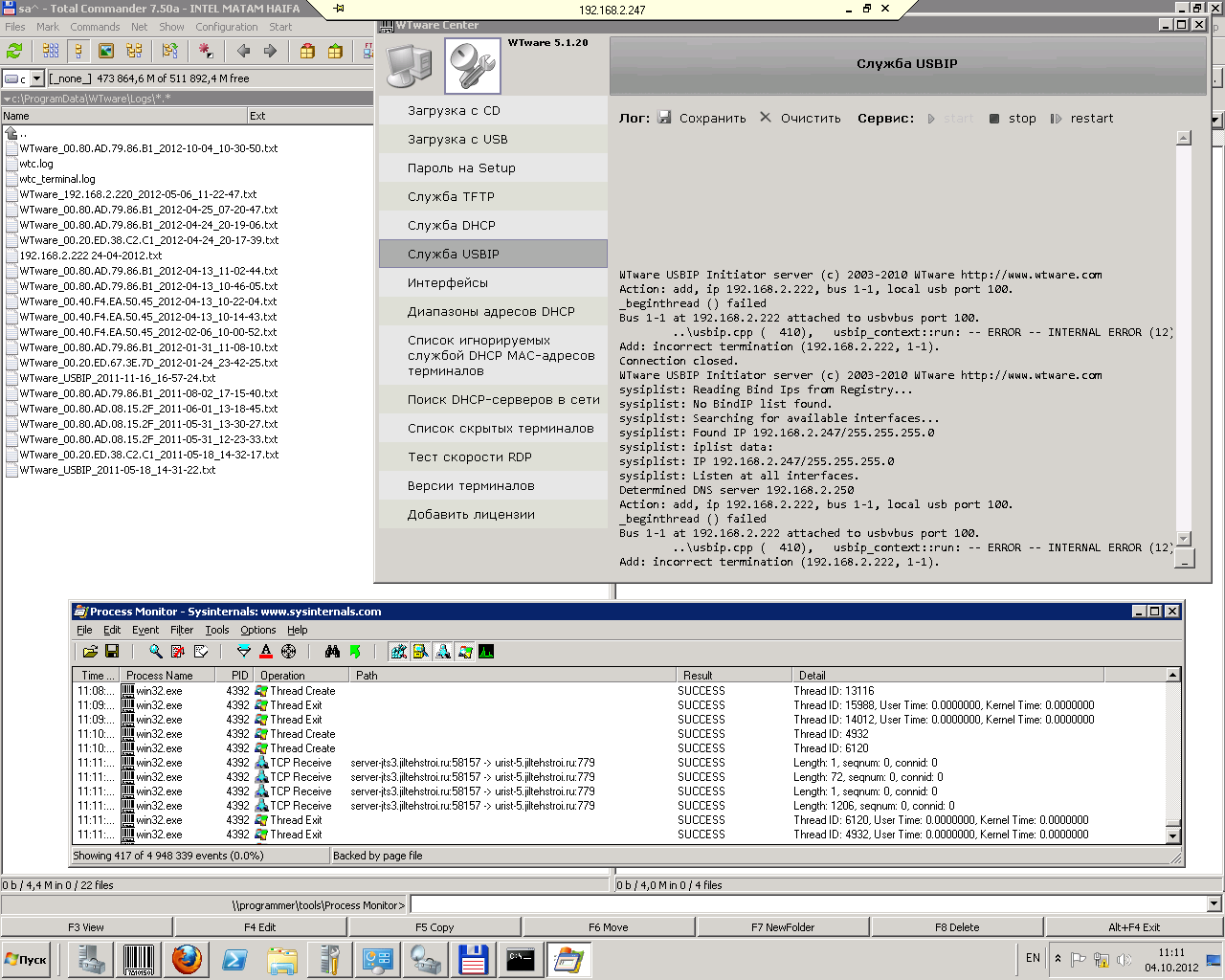Toggle Show Network Activity in Process Monitor
The image size is (1225, 980).
pos(443,652)
